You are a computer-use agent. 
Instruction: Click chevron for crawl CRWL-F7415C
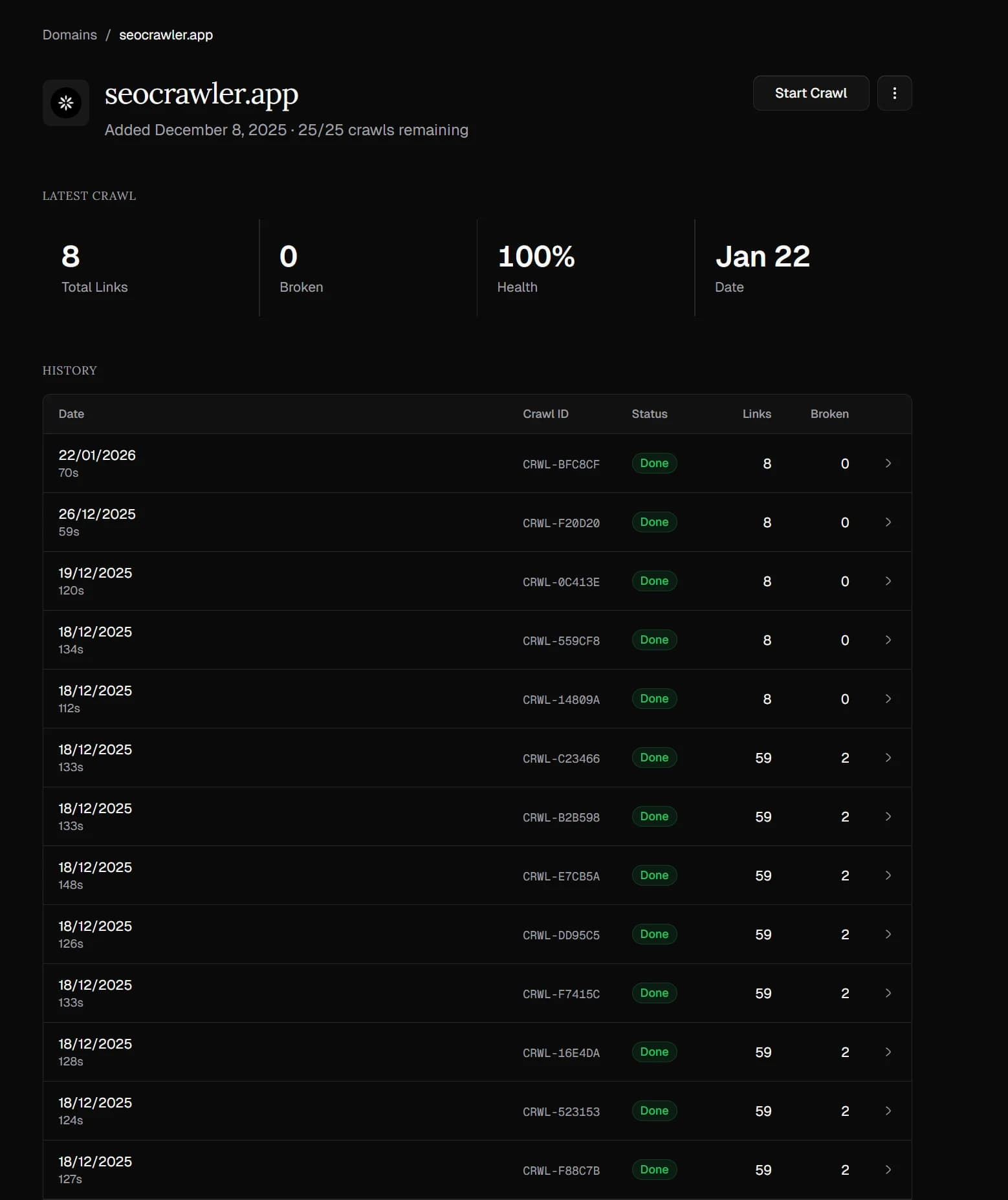tap(888, 993)
